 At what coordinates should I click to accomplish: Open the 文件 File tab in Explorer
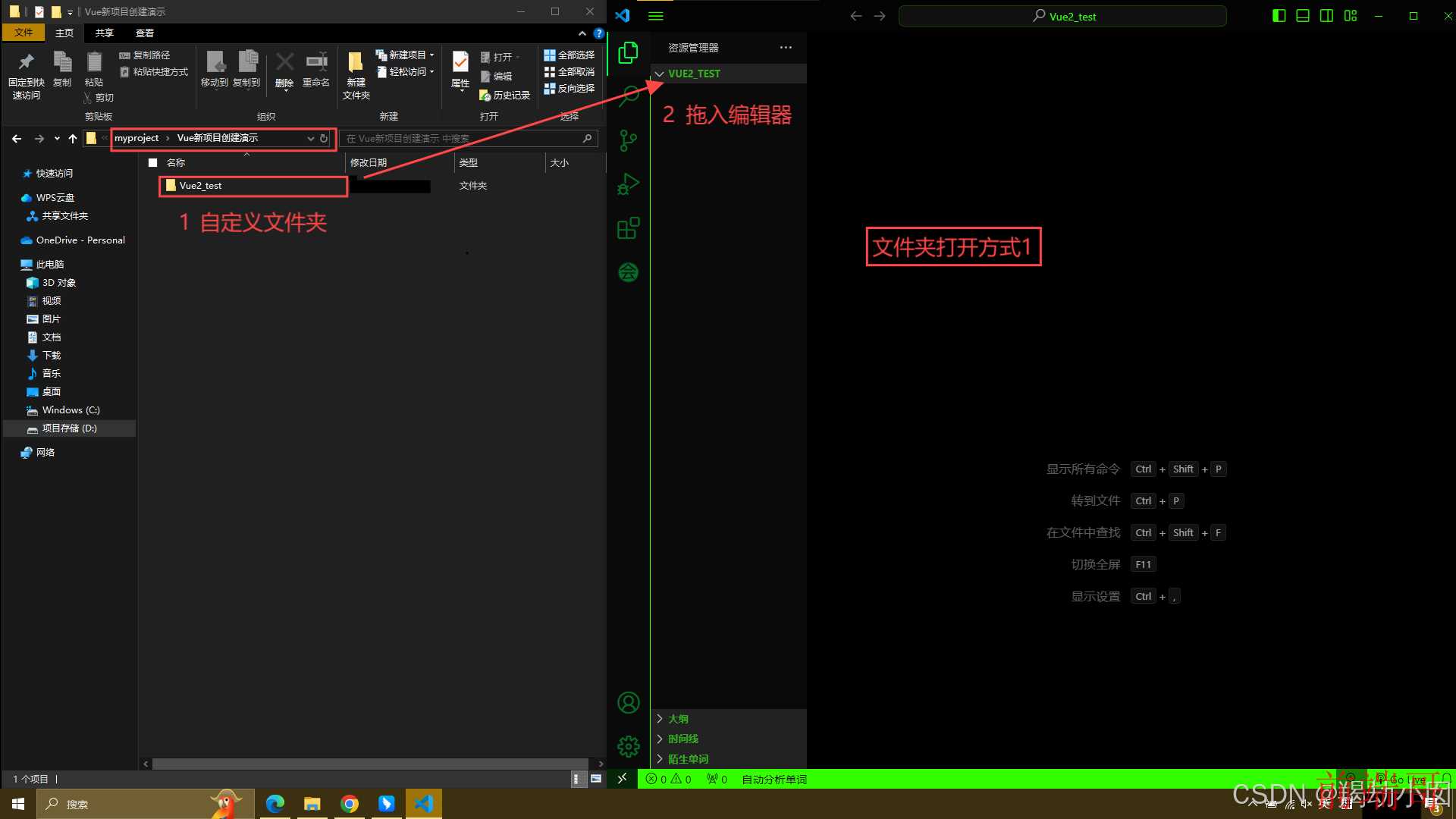(x=24, y=33)
